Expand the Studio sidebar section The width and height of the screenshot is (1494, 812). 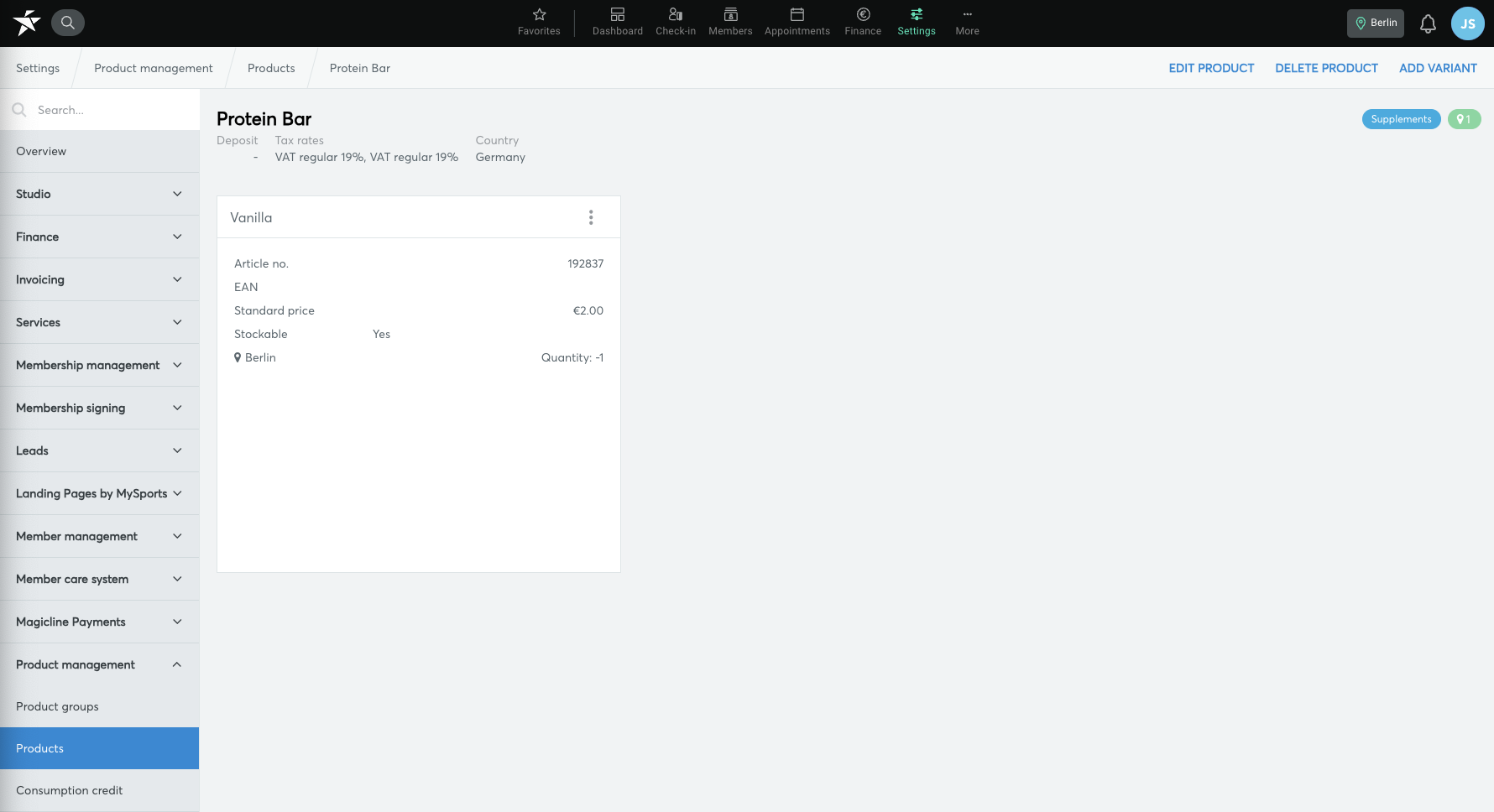100,194
